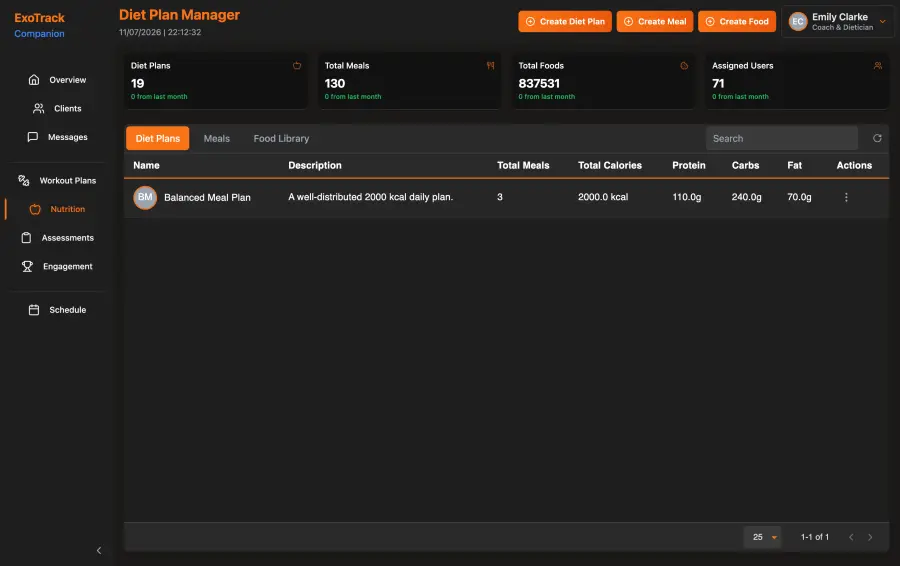
Task: Open Messages chat bubble icon
Action: (33, 137)
